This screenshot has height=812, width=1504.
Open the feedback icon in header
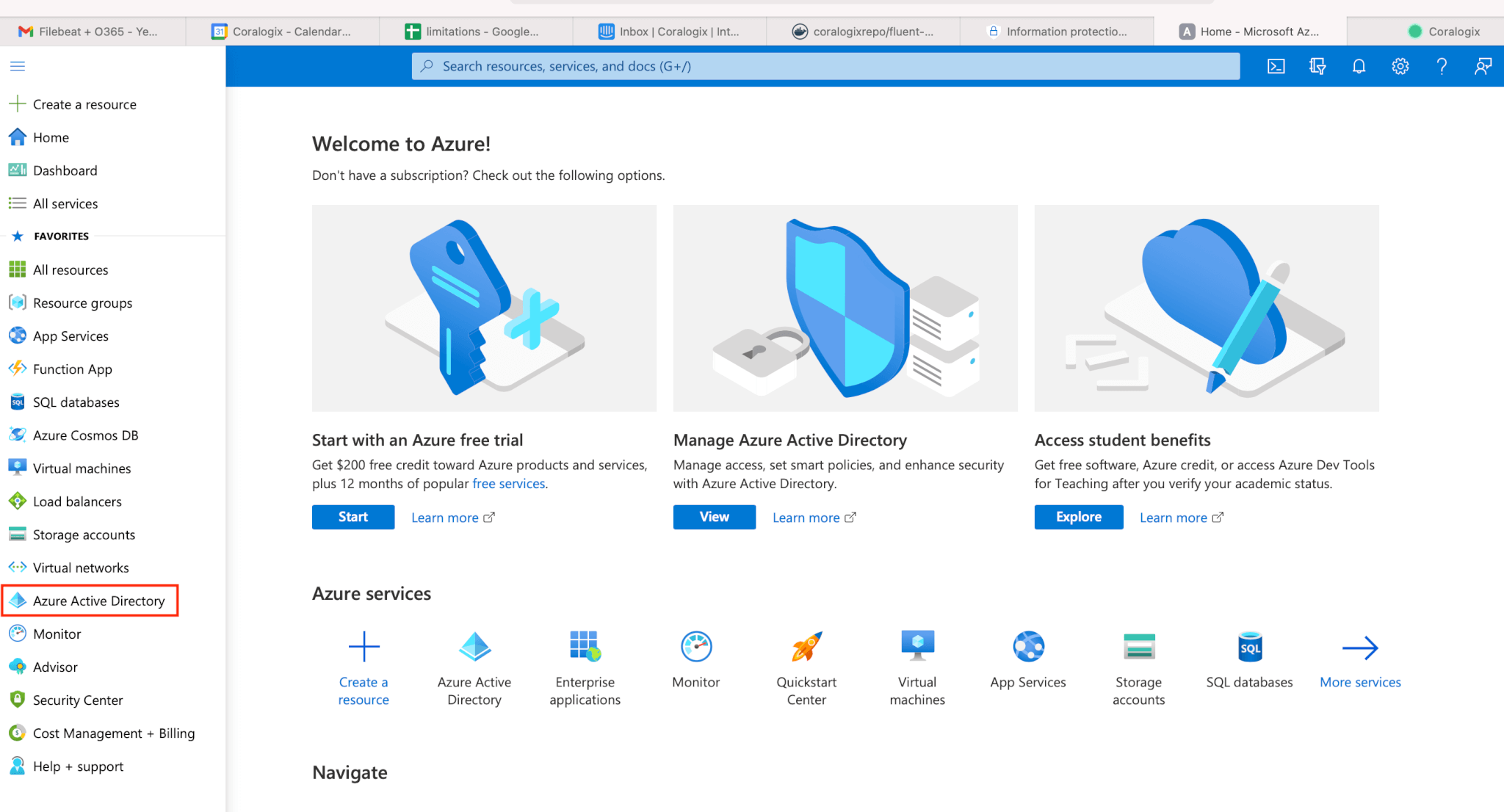[x=1483, y=66]
